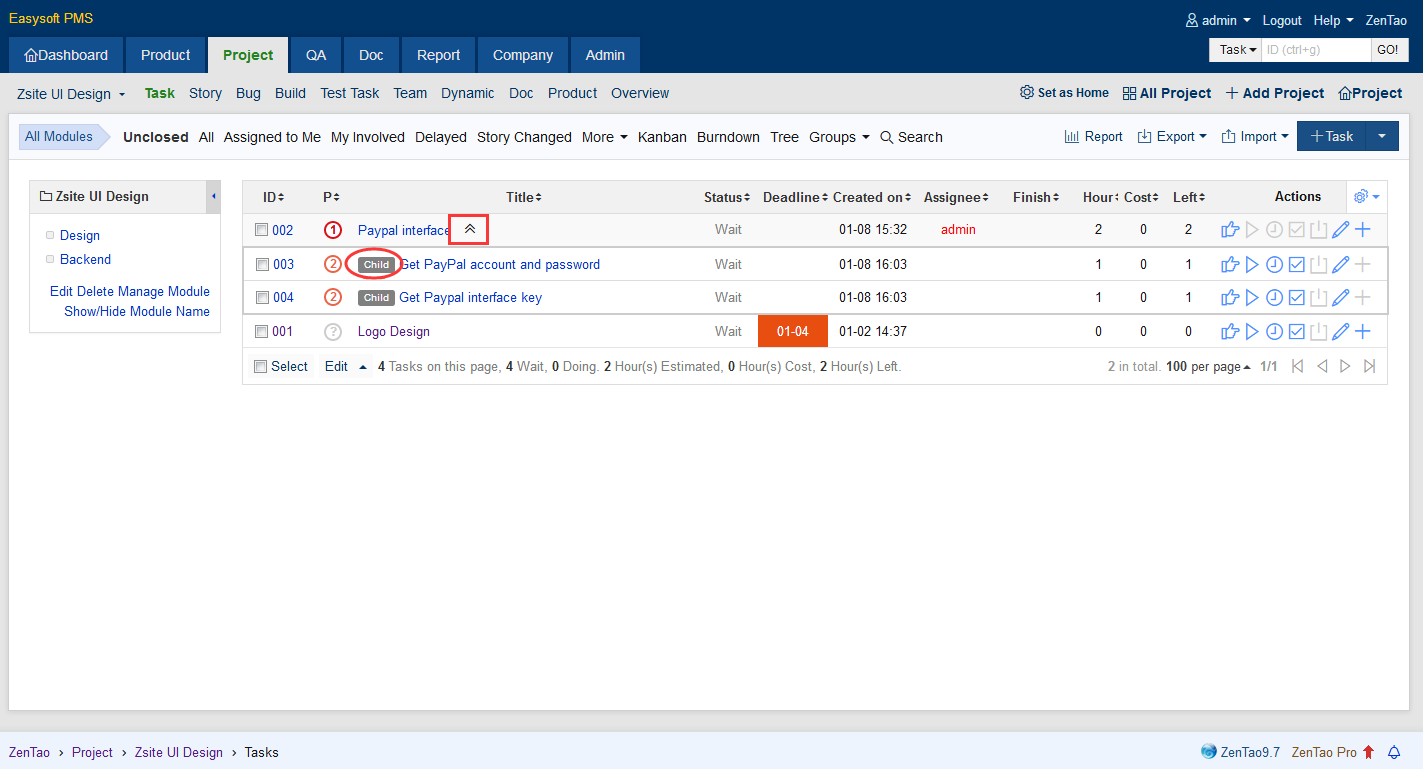Collapse the Zsite UI Design sidebar

pyautogui.click(x=213, y=197)
